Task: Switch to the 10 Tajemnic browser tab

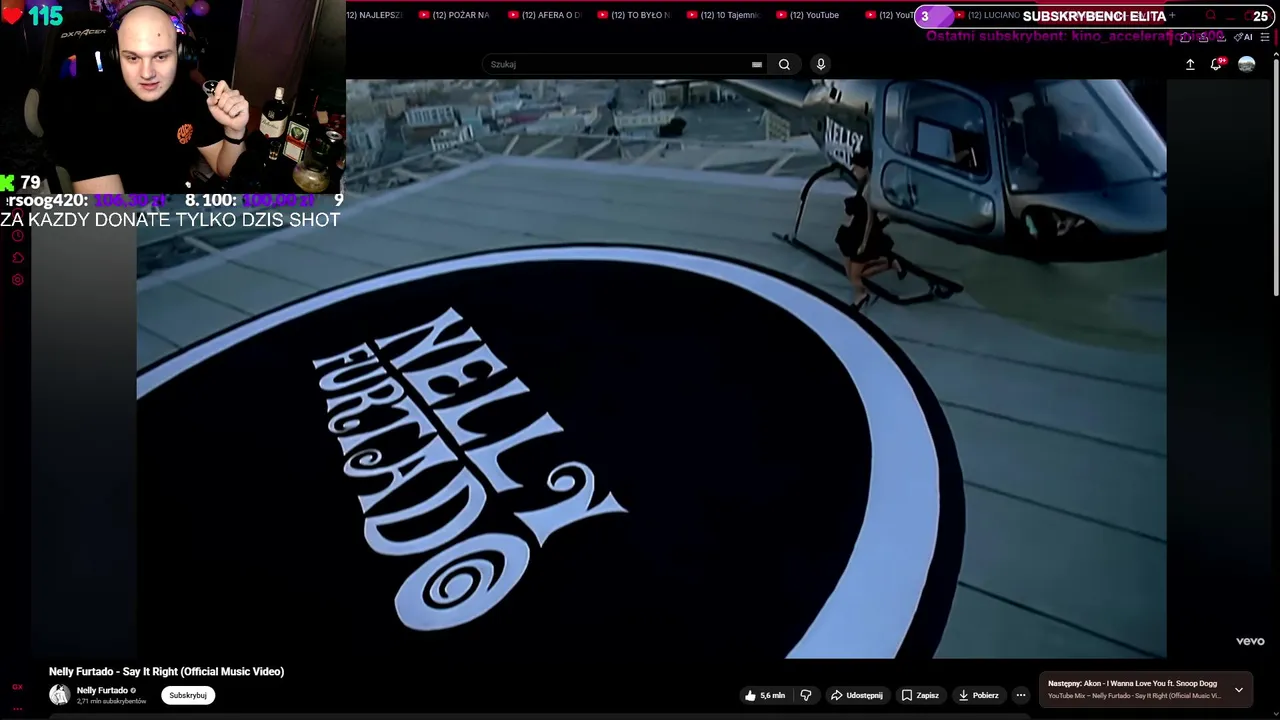Action: pyautogui.click(x=723, y=15)
